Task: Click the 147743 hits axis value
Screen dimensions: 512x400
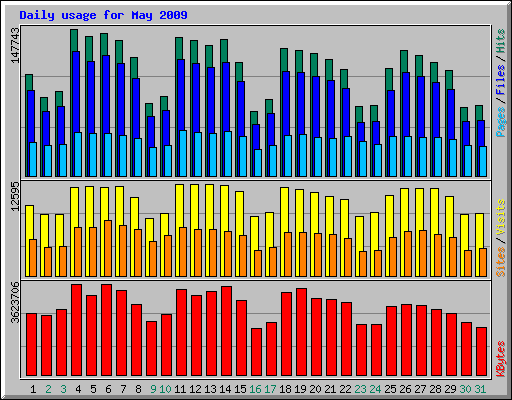Action: tap(15, 45)
